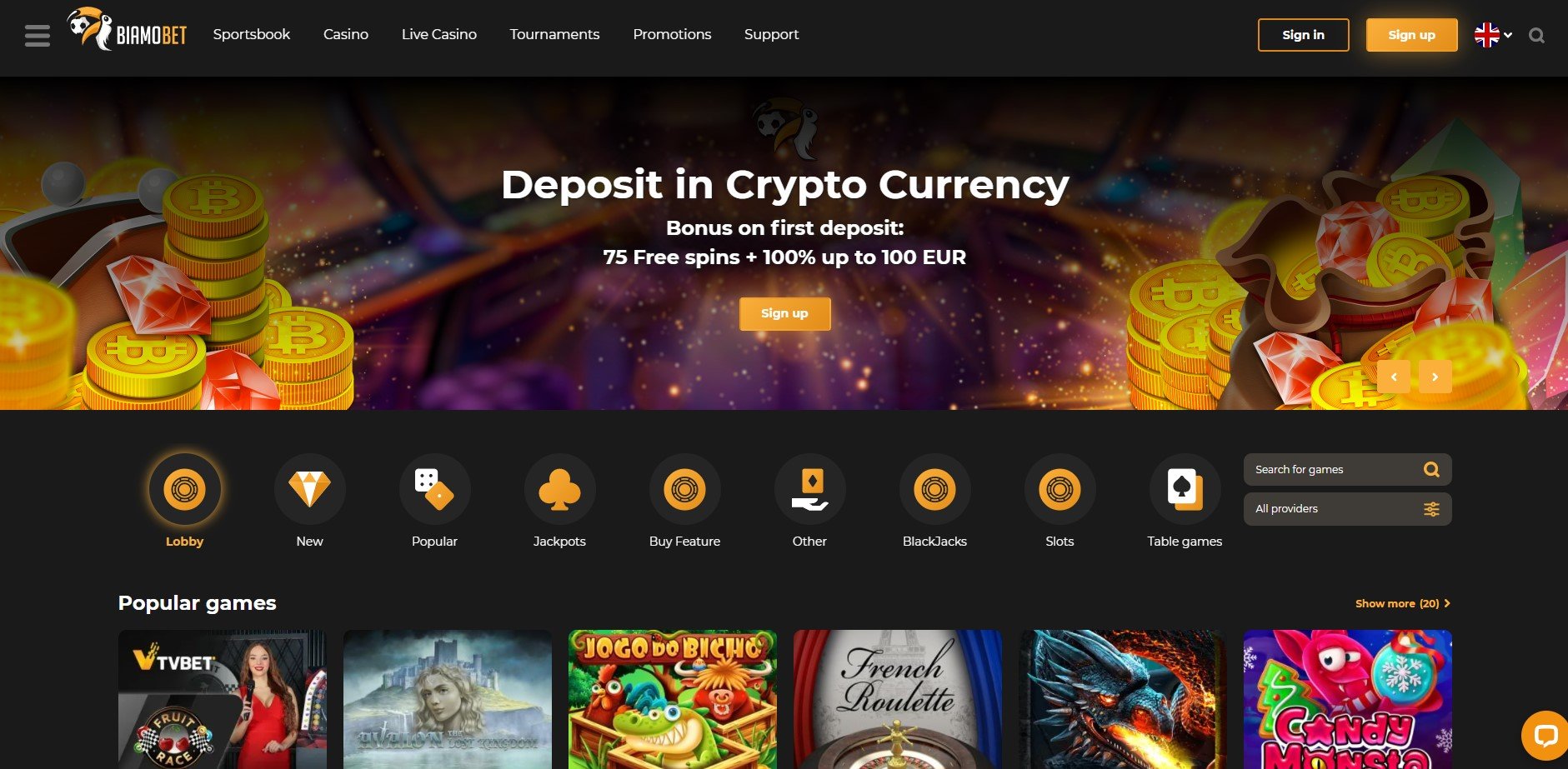
Task: Navigate to the Tournaments page
Action: [554, 34]
